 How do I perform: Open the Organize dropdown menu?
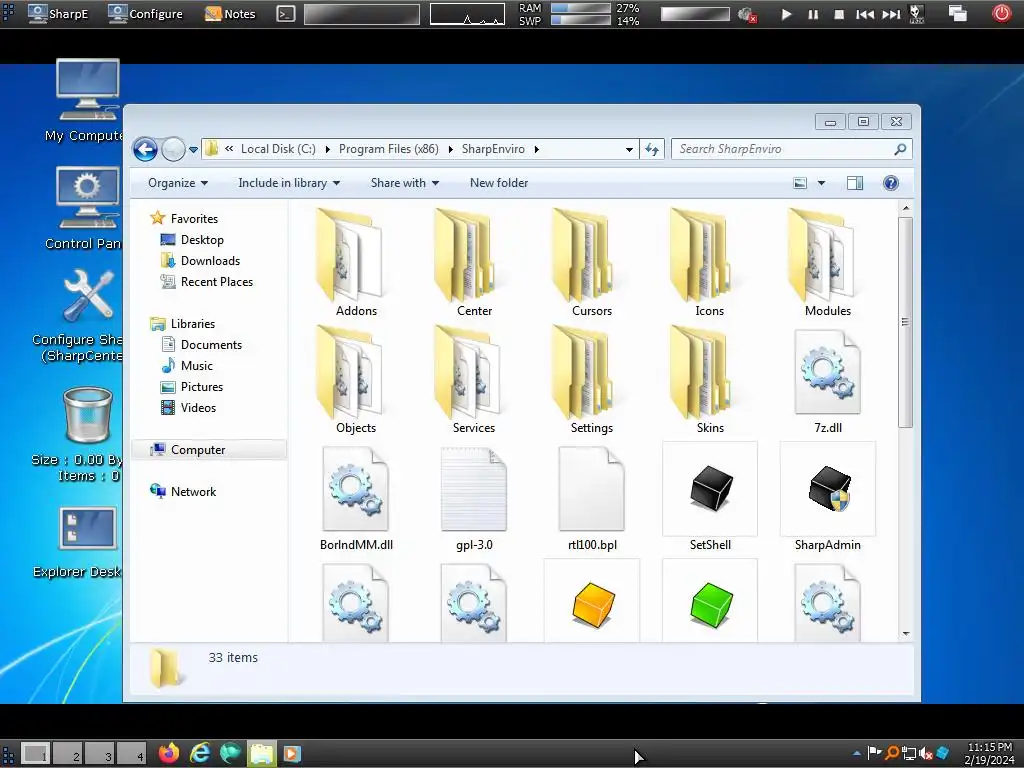pyautogui.click(x=178, y=183)
